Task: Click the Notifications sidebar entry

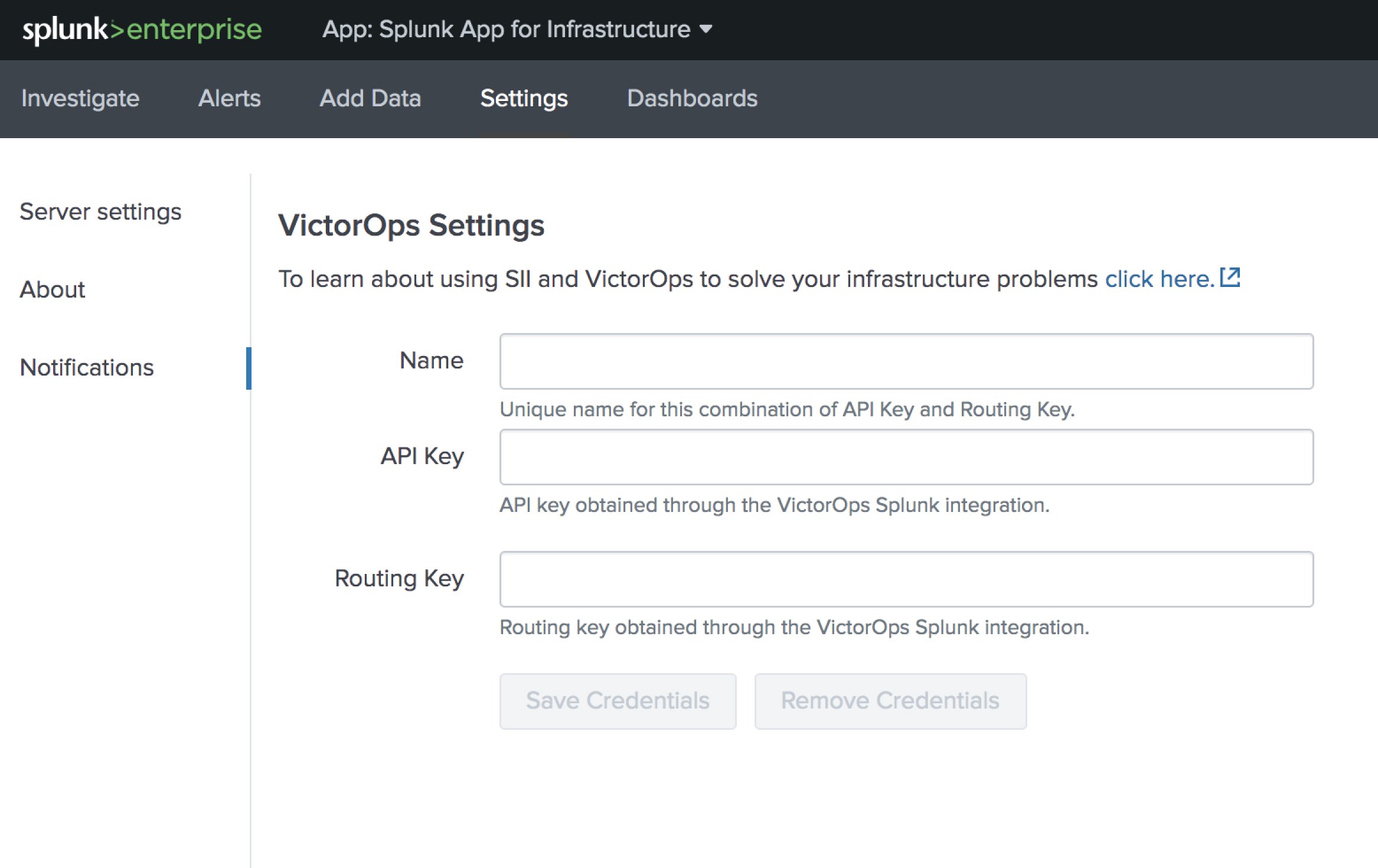Action: click(87, 367)
